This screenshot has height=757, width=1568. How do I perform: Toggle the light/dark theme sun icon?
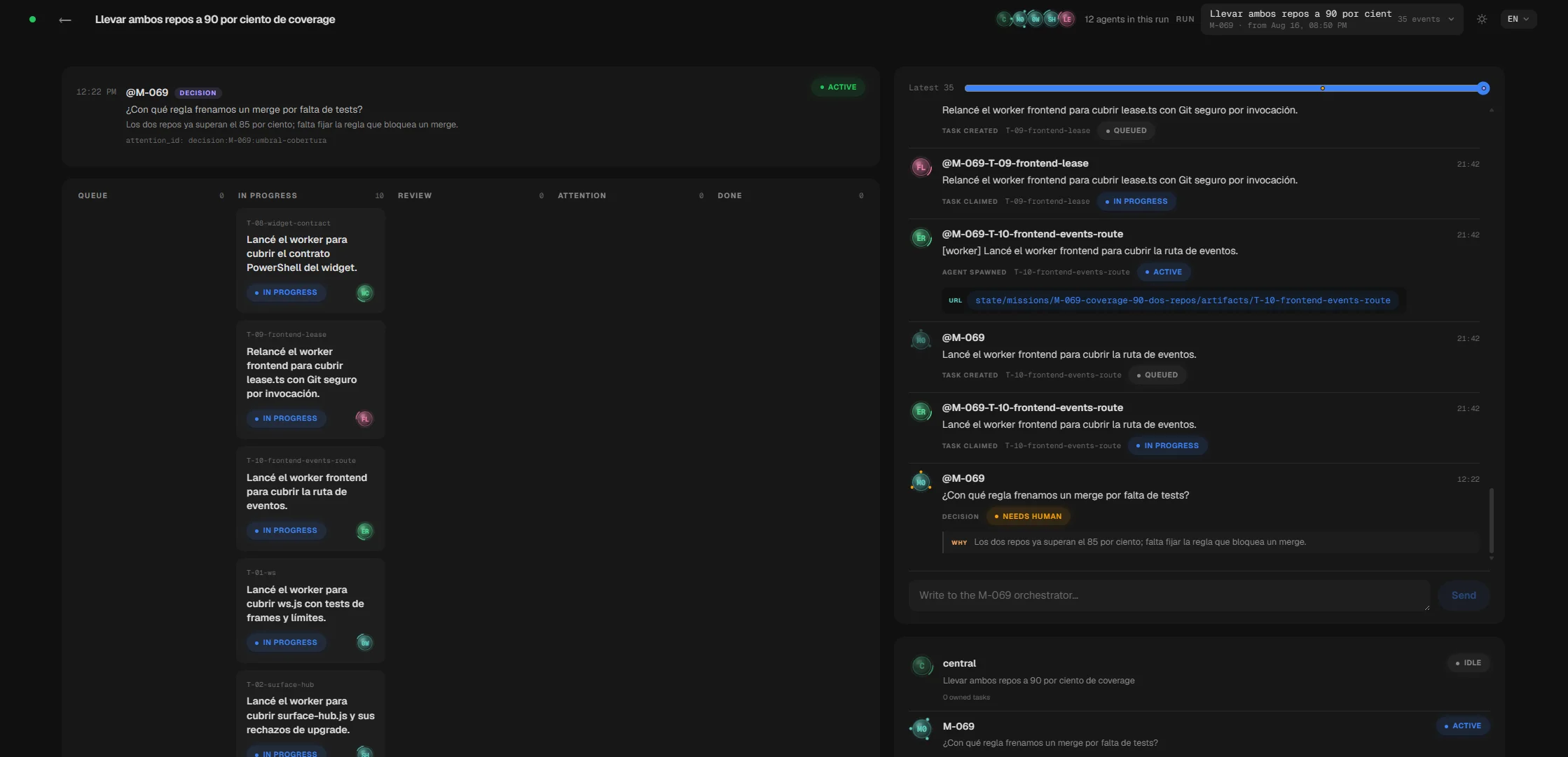pos(1482,19)
